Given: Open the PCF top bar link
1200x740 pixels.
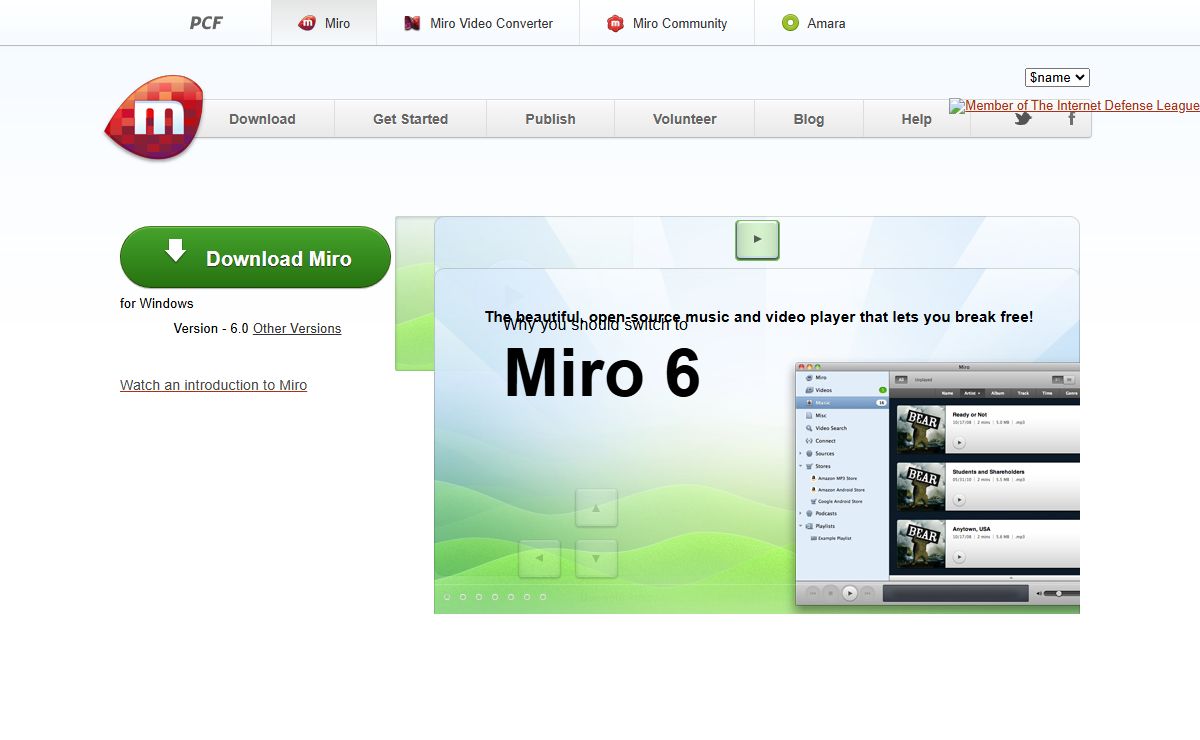Looking at the screenshot, I should [x=206, y=23].
